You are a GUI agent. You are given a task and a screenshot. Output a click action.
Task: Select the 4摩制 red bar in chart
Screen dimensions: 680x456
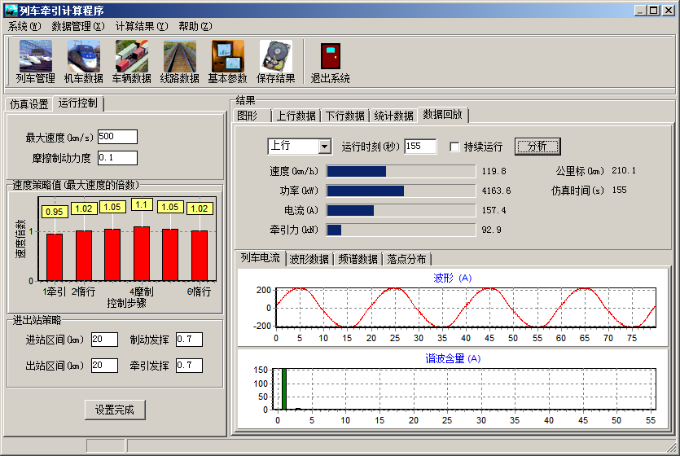(x=141, y=255)
